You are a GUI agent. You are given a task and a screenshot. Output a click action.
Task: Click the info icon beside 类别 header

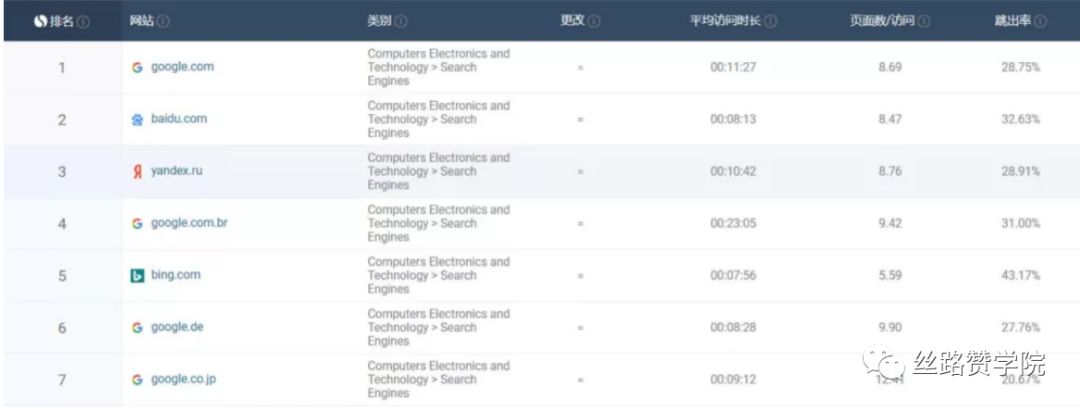(401, 21)
